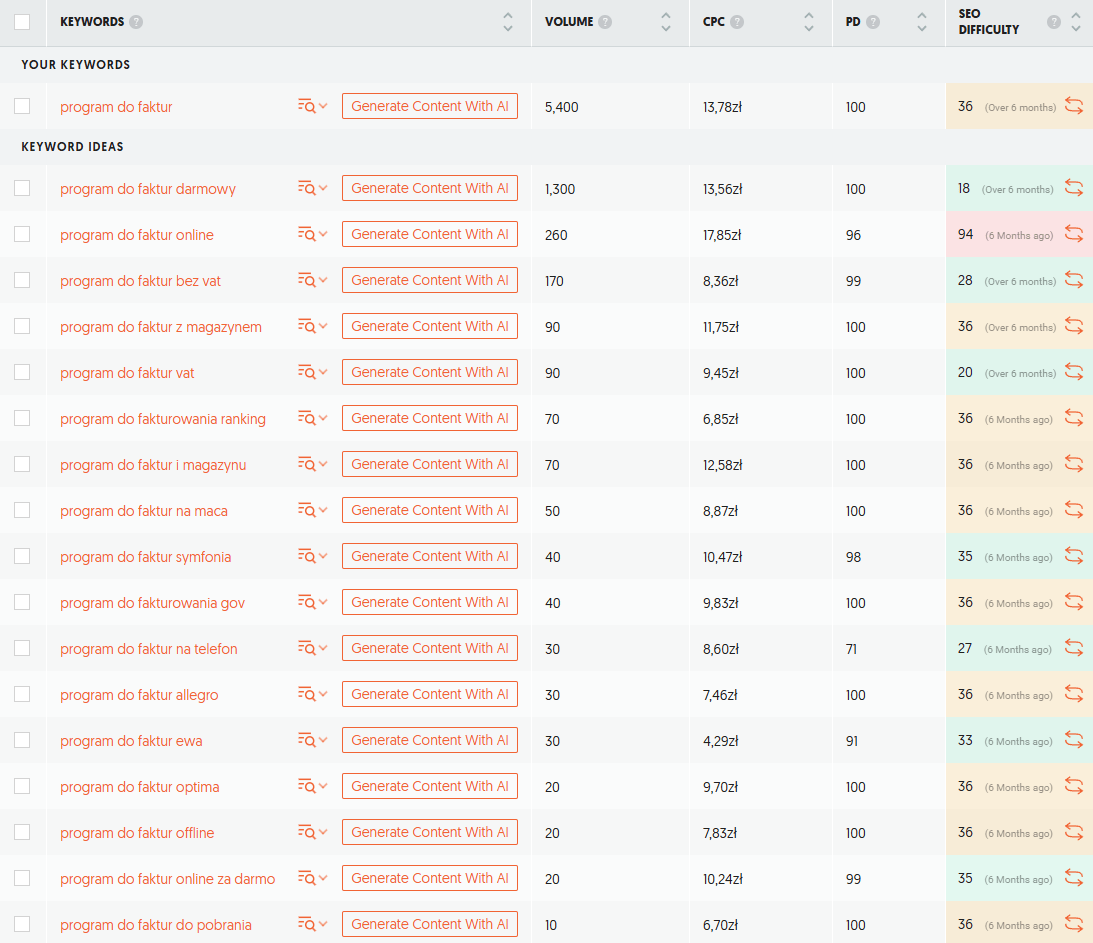Click the SEO difficulty score 94
1093x943 pixels.
(965, 234)
